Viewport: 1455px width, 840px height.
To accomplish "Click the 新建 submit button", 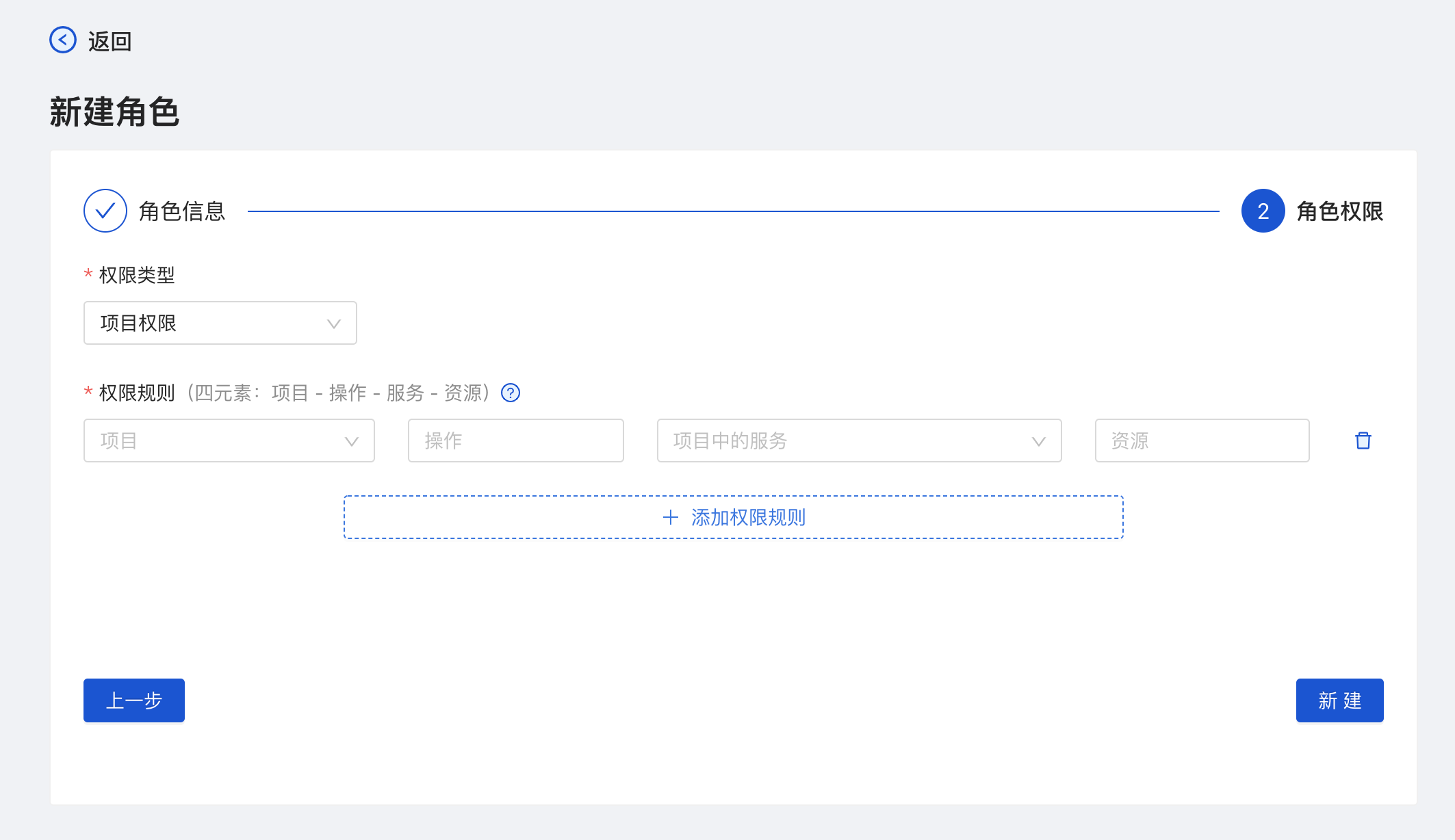I will (1339, 700).
